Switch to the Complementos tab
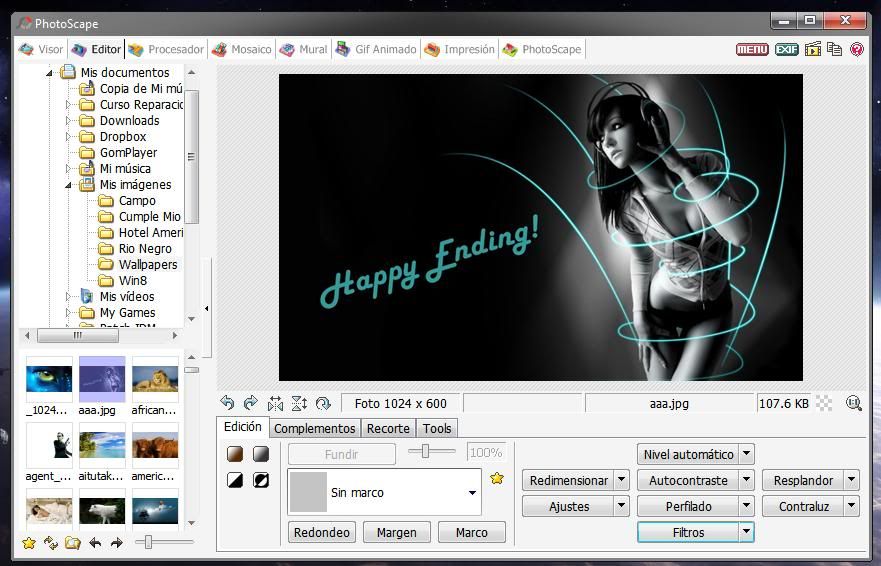Image resolution: width=881 pixels, height=566 pixels. [x=315, y=428]
